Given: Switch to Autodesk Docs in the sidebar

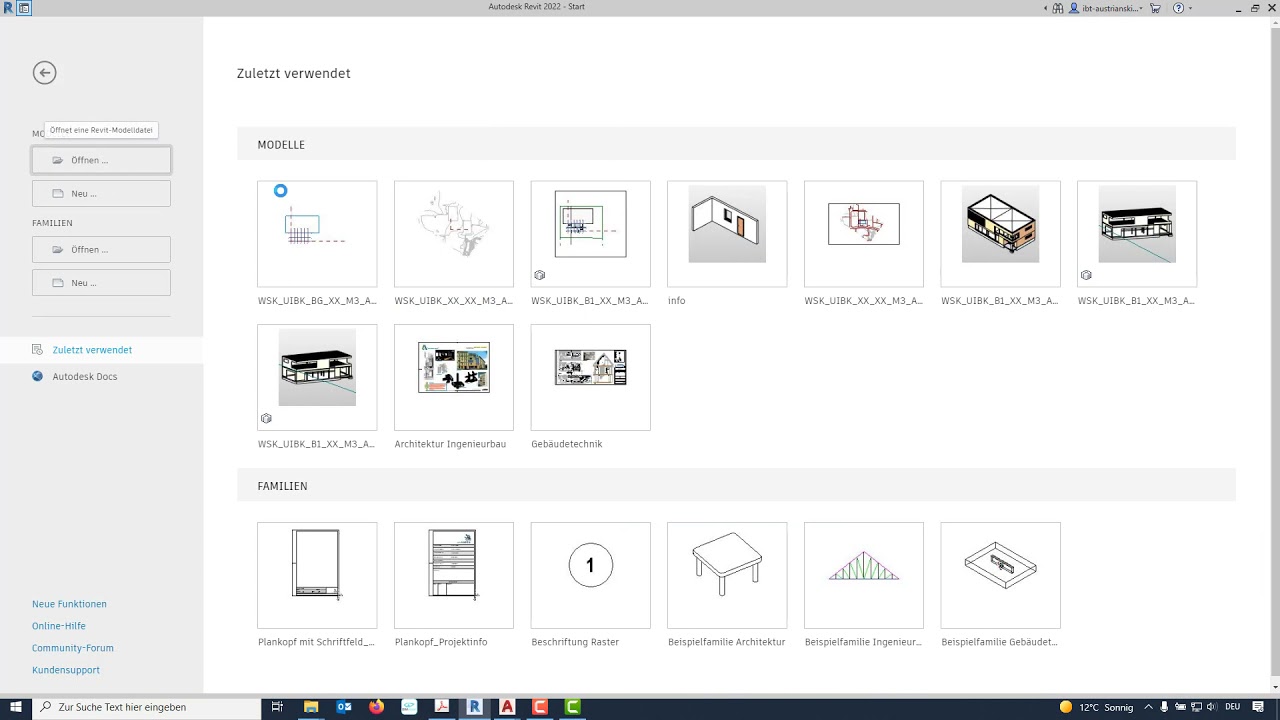Looking at the screenshot, I should (x=85, y=376).
